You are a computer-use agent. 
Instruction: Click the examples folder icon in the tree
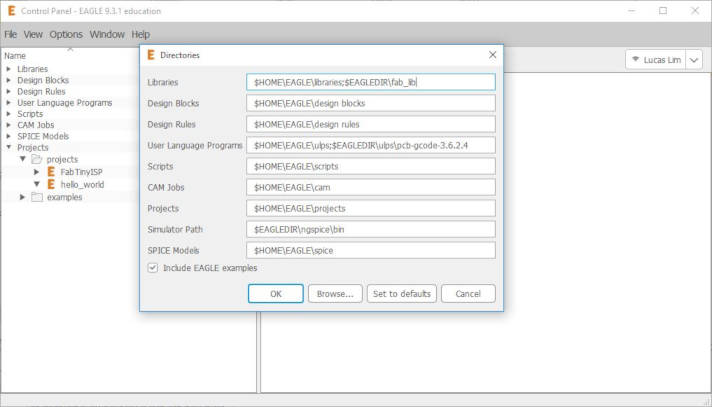pos(36,197)
